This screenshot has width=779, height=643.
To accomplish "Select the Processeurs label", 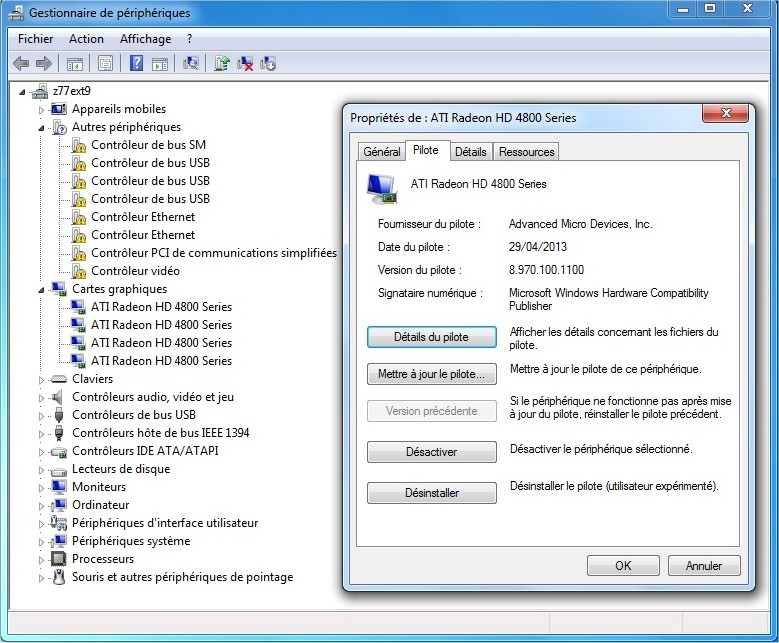I will (103, 559).
